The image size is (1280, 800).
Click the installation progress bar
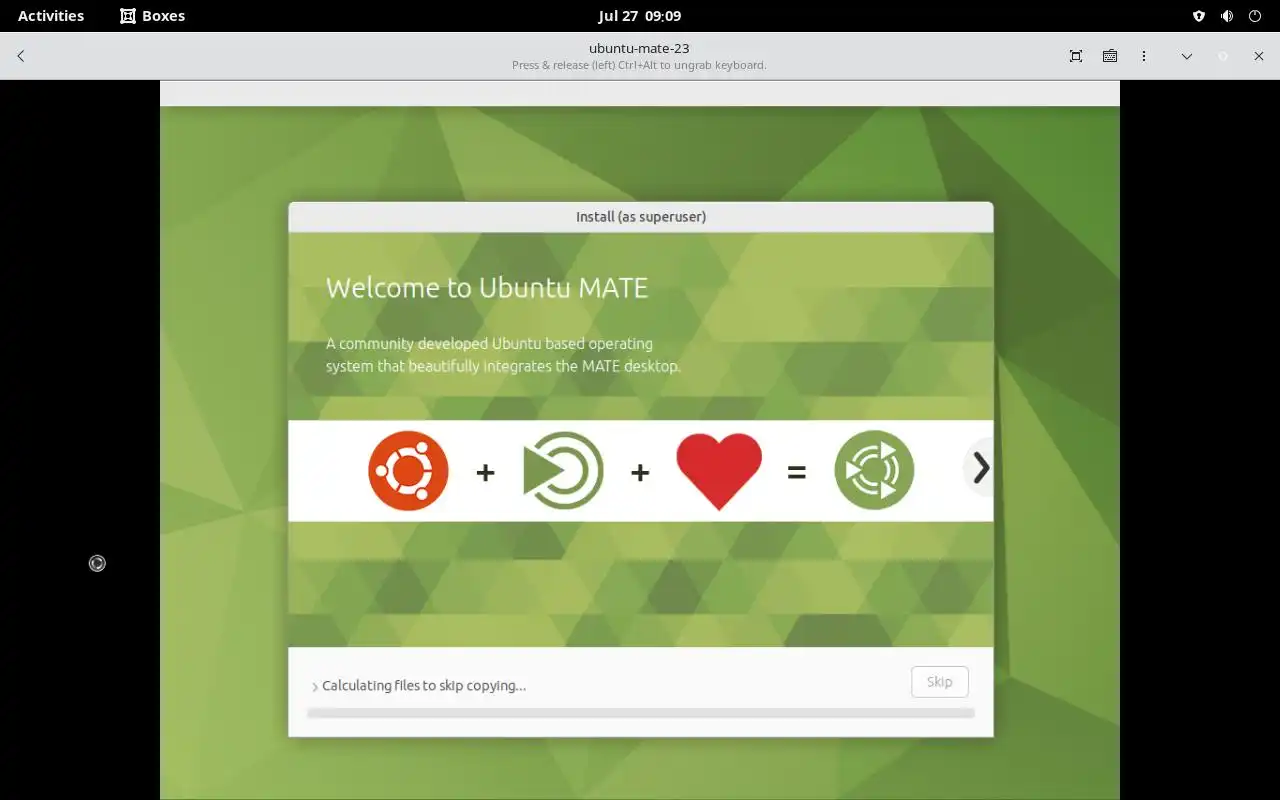pyautogui.click(x=641, y=713)
